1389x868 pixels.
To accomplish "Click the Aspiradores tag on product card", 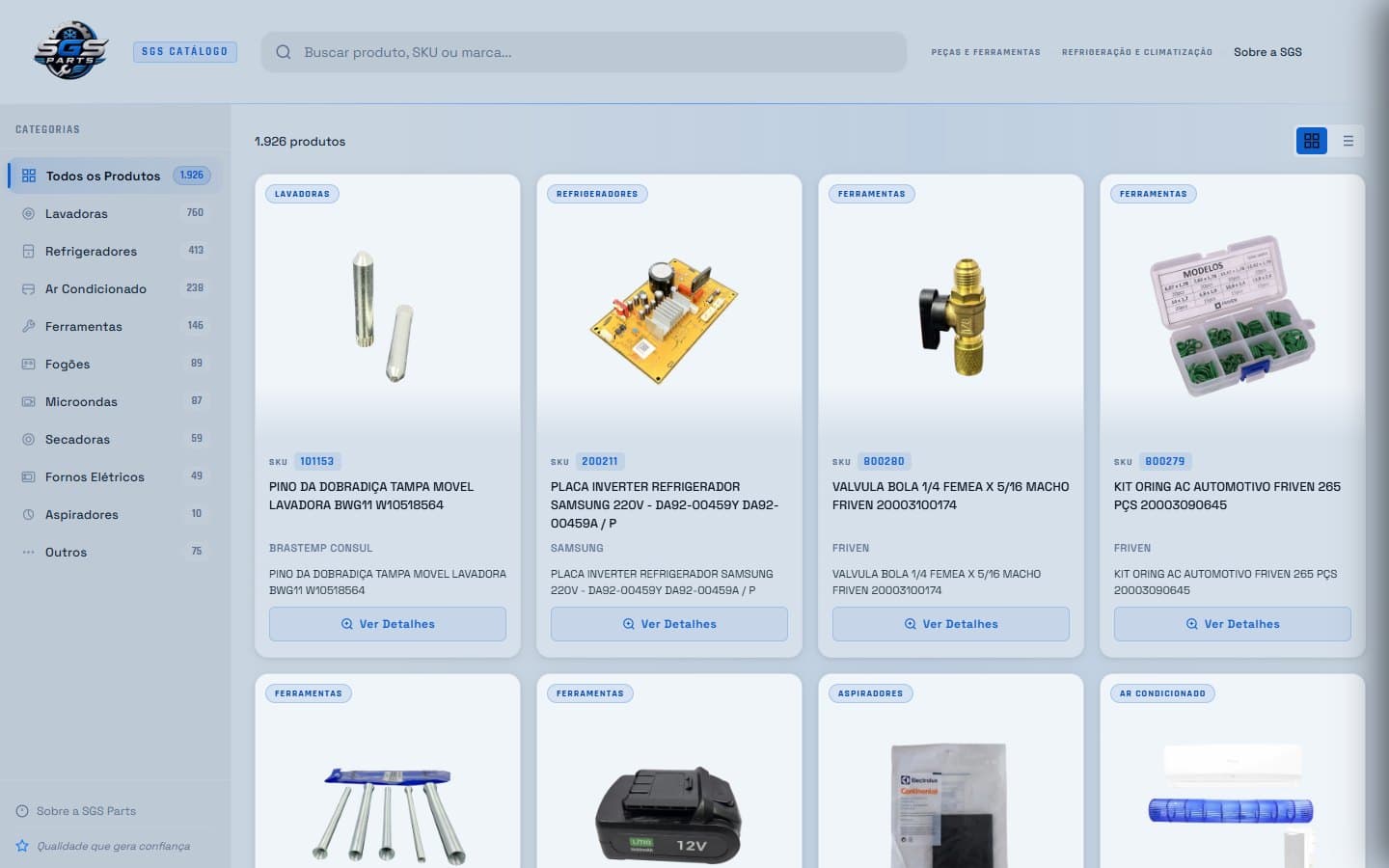I will (x=870, y=693).
